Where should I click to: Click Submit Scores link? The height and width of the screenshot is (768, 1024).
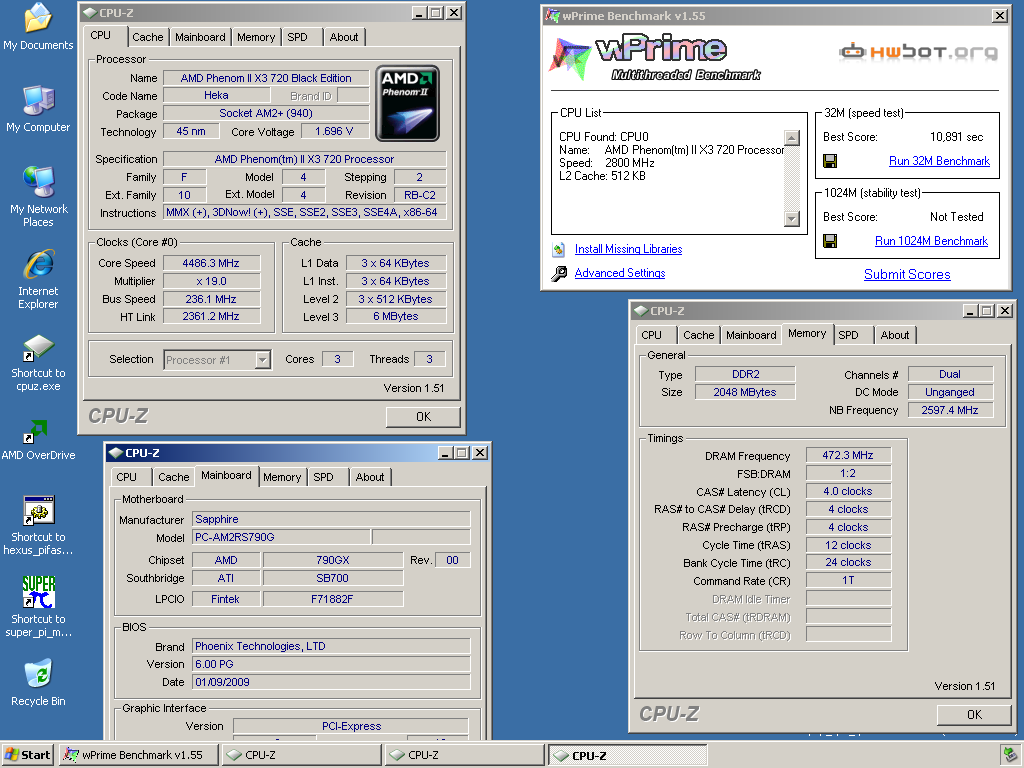click(907, 274)
